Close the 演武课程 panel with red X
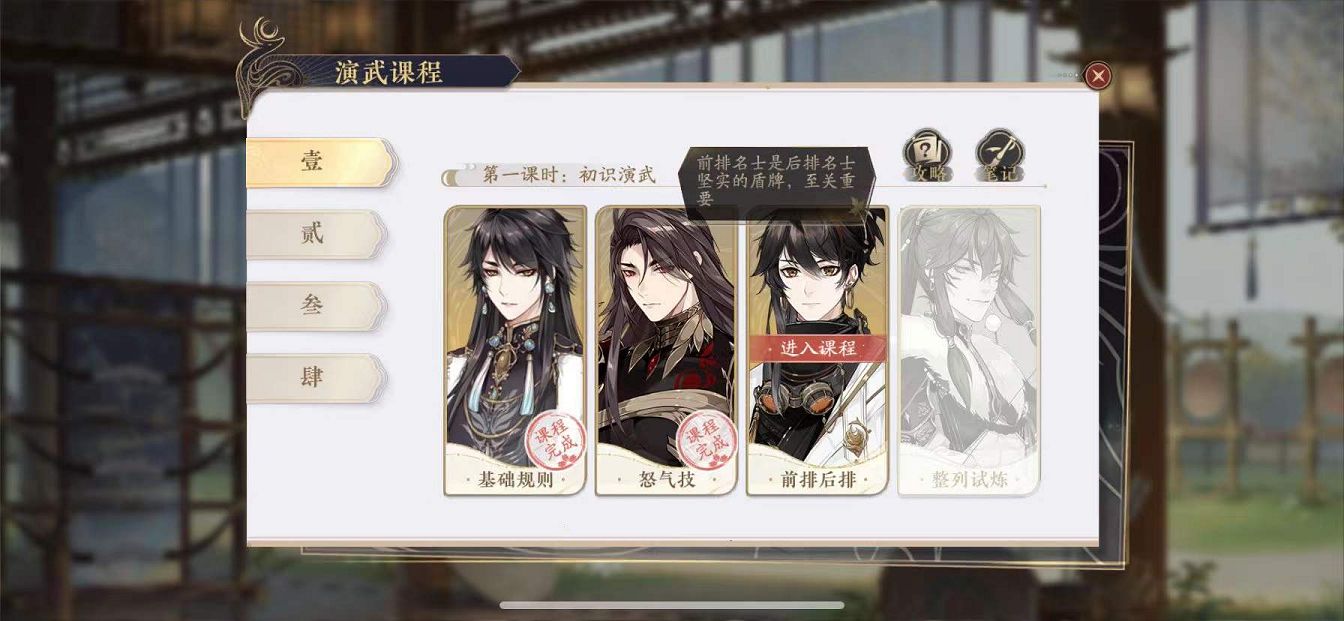Viewport: 1344px width, 621px height. 1098,76
